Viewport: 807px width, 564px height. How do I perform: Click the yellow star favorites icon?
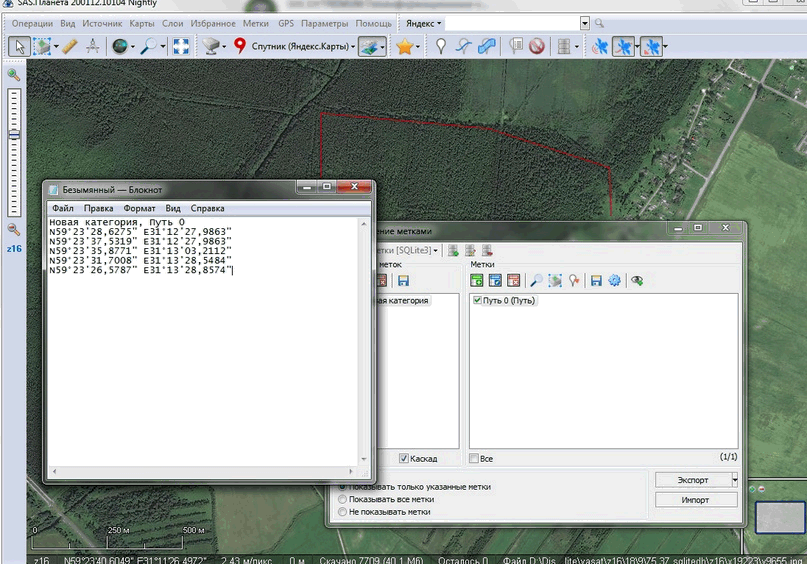tap(404, 46)
